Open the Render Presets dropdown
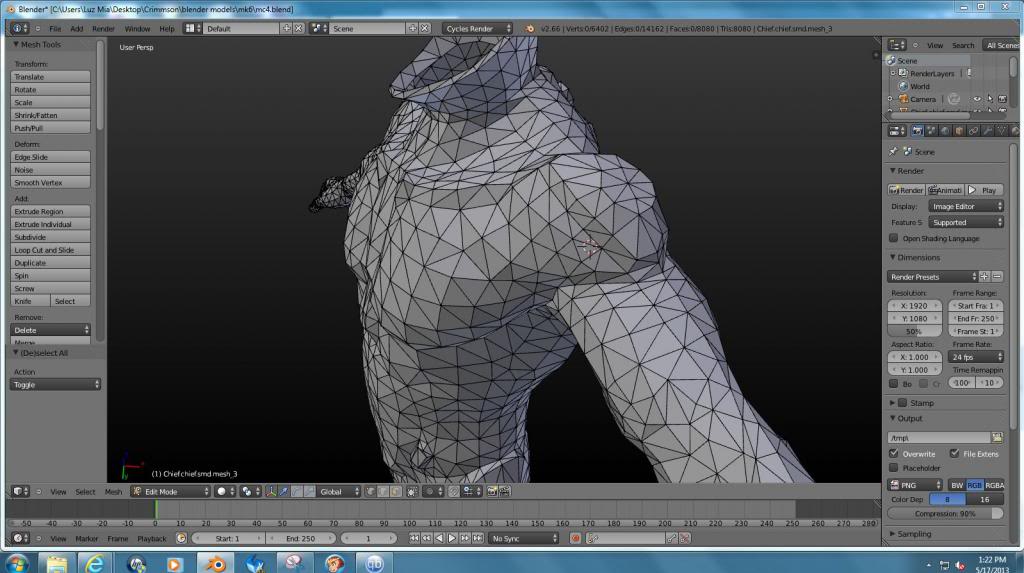Image resolution: width=1024 pixels, height=573 pixels. [x=933, y=277]
